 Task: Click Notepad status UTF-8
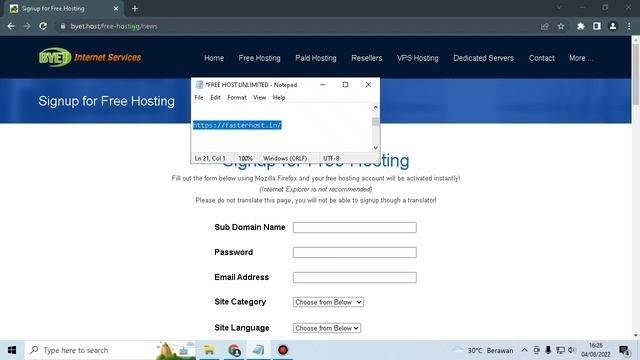tap(331, 158)
